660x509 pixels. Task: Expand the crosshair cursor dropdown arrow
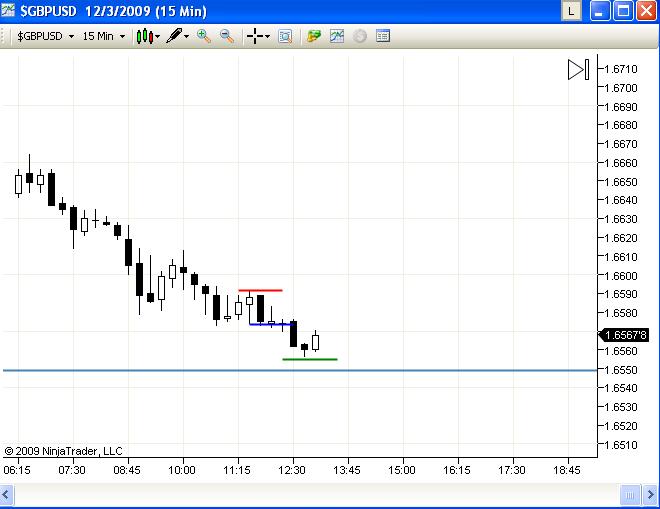[x=267, y=37]
